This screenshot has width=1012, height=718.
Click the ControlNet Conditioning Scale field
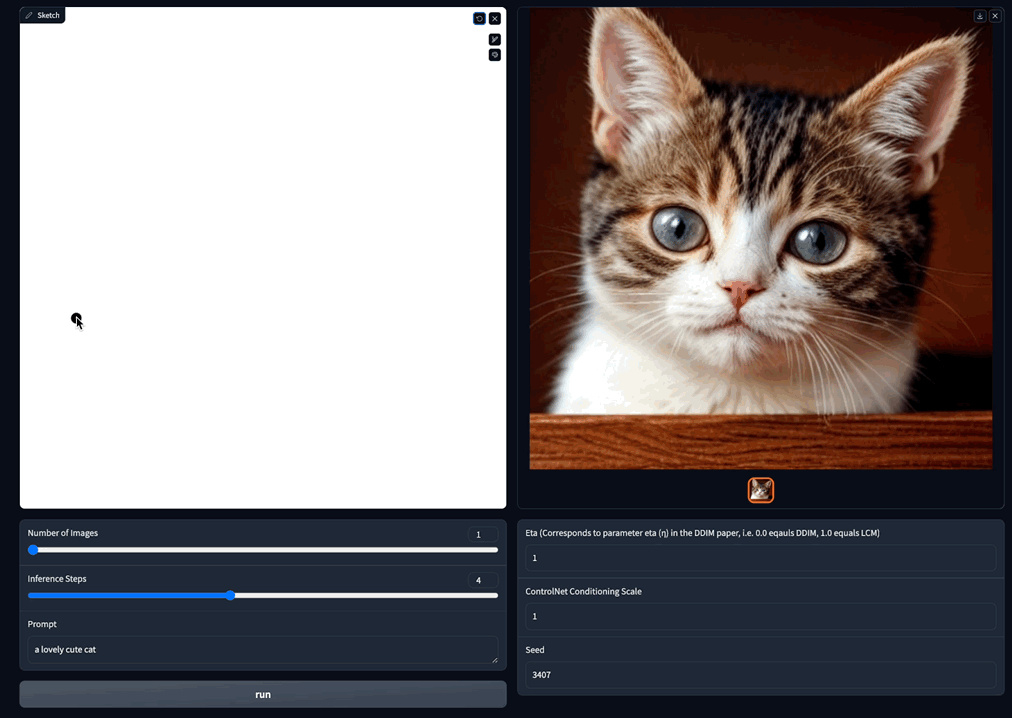click(x=760, y=616)
